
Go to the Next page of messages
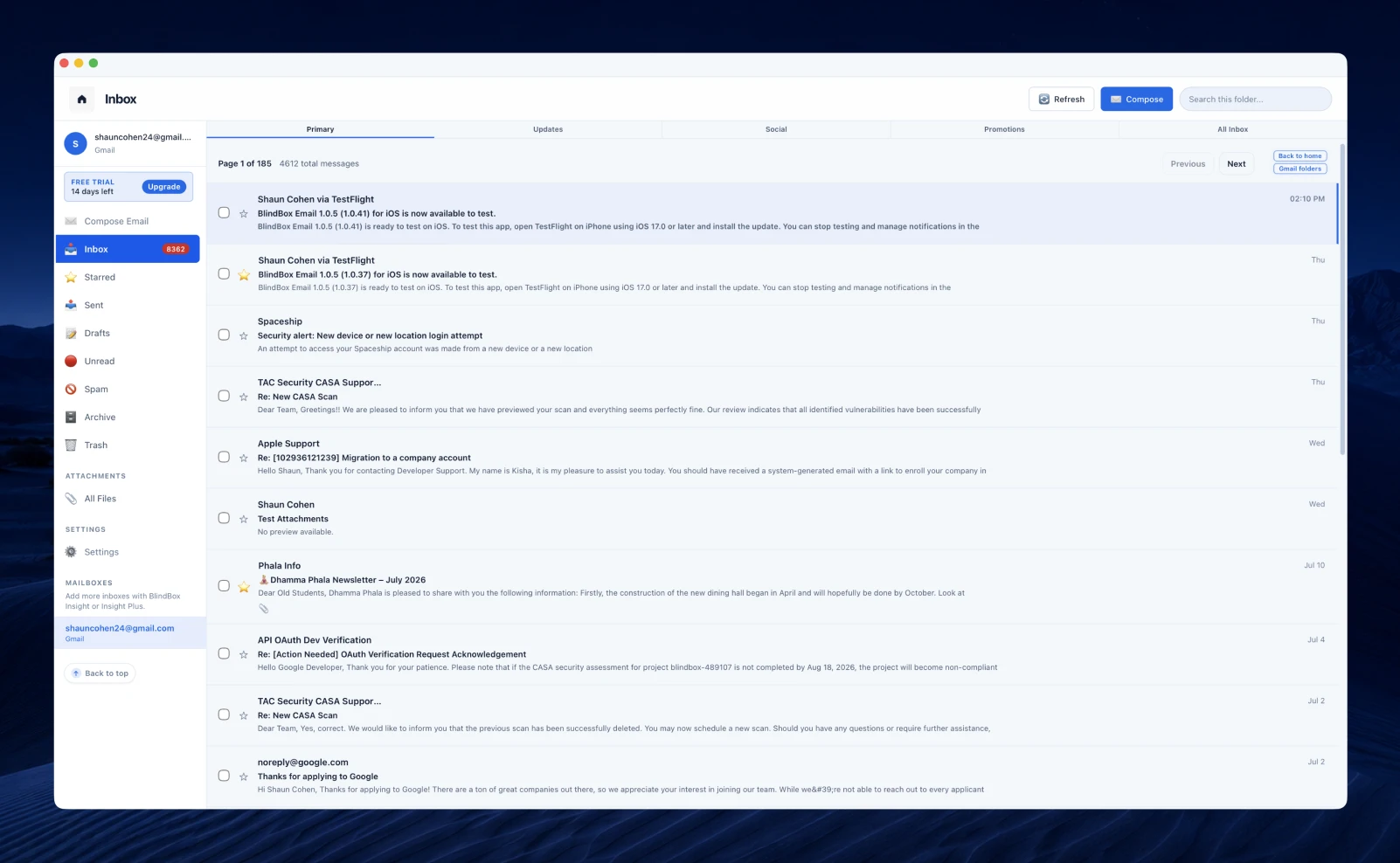(x=1236, y=164)
